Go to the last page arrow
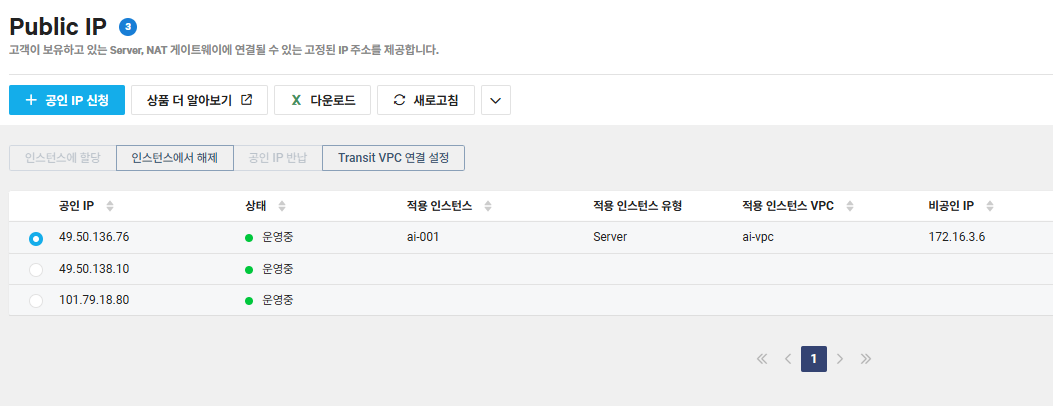 click(866, 359)
